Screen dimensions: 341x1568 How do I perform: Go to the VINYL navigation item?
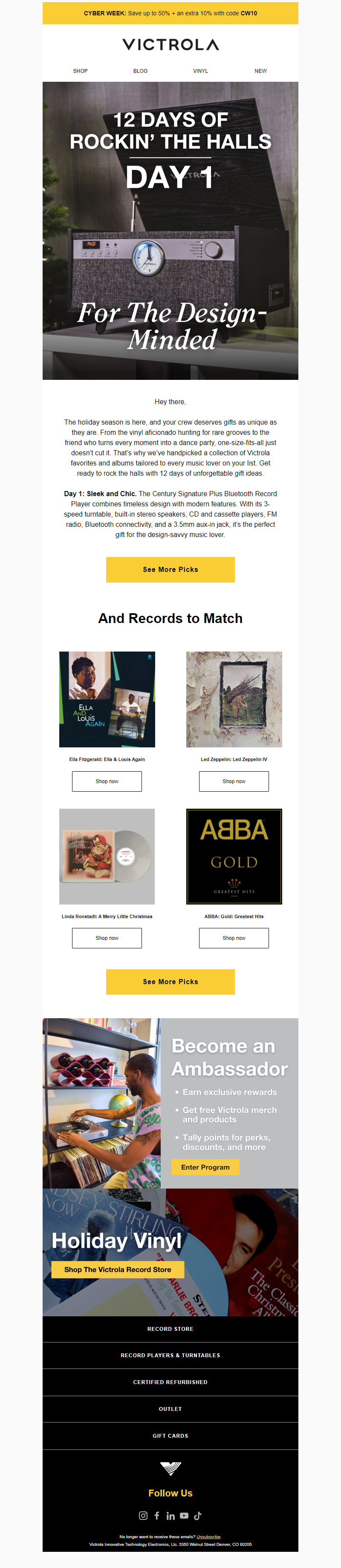click(200, 71)
